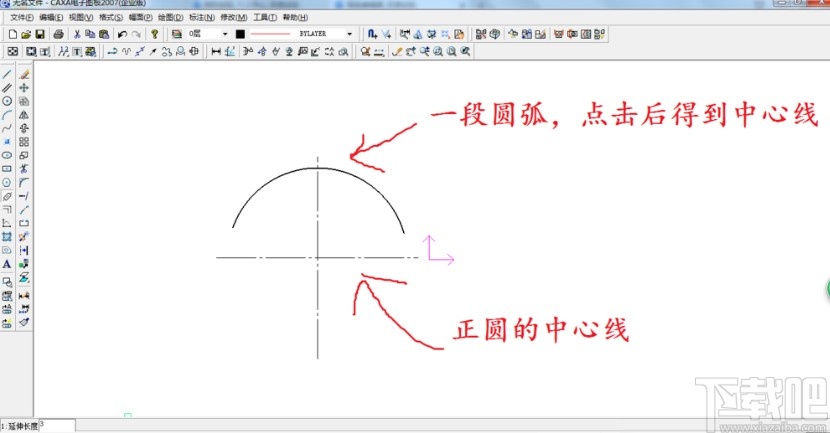Image resolution: width=830 pixels, height=433 pixels.
Task: Open the 0层 layer dropdown
Action: pyautogui.click(x=225, y=34)
